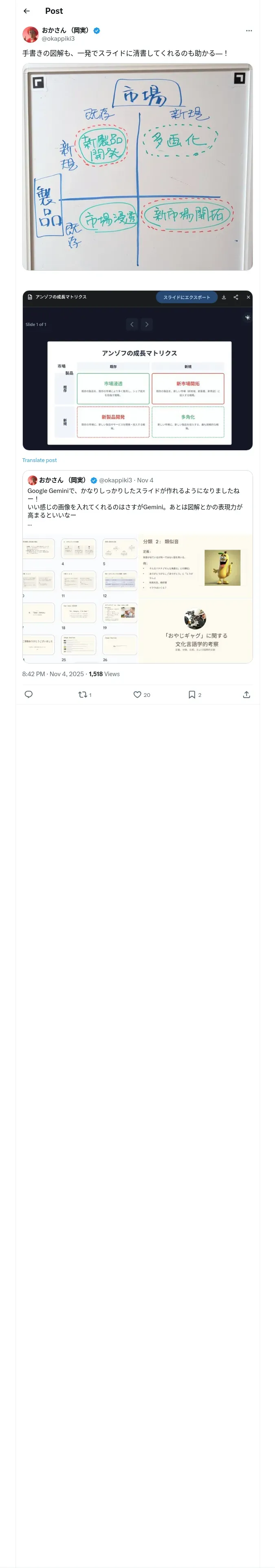Open the author's profile avatar at the top

(31, 34)
